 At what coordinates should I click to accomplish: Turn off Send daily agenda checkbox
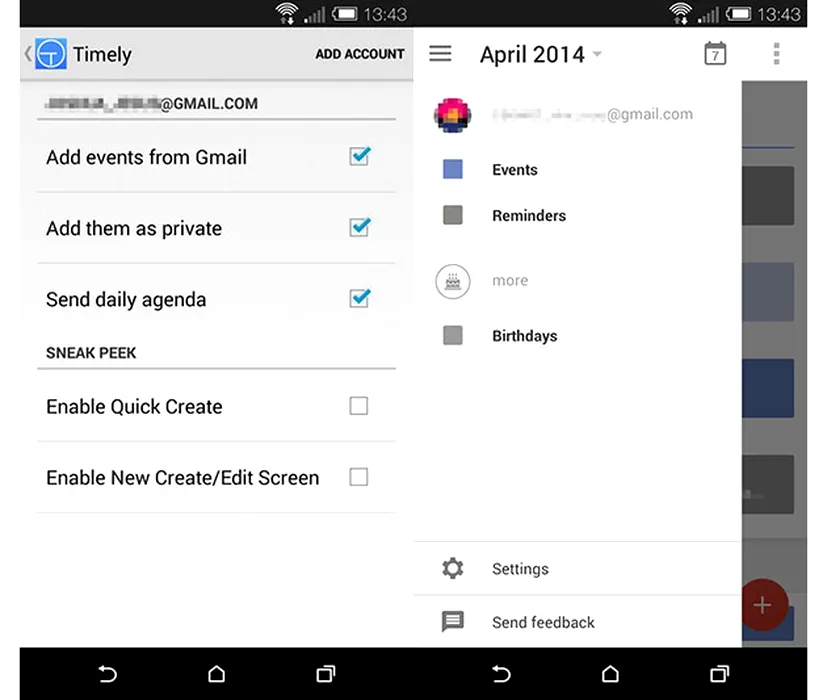[x=359, y=299]
